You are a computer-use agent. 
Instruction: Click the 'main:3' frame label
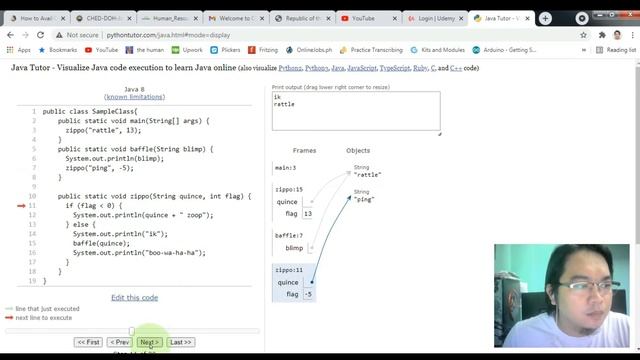(x=285, y=168)
